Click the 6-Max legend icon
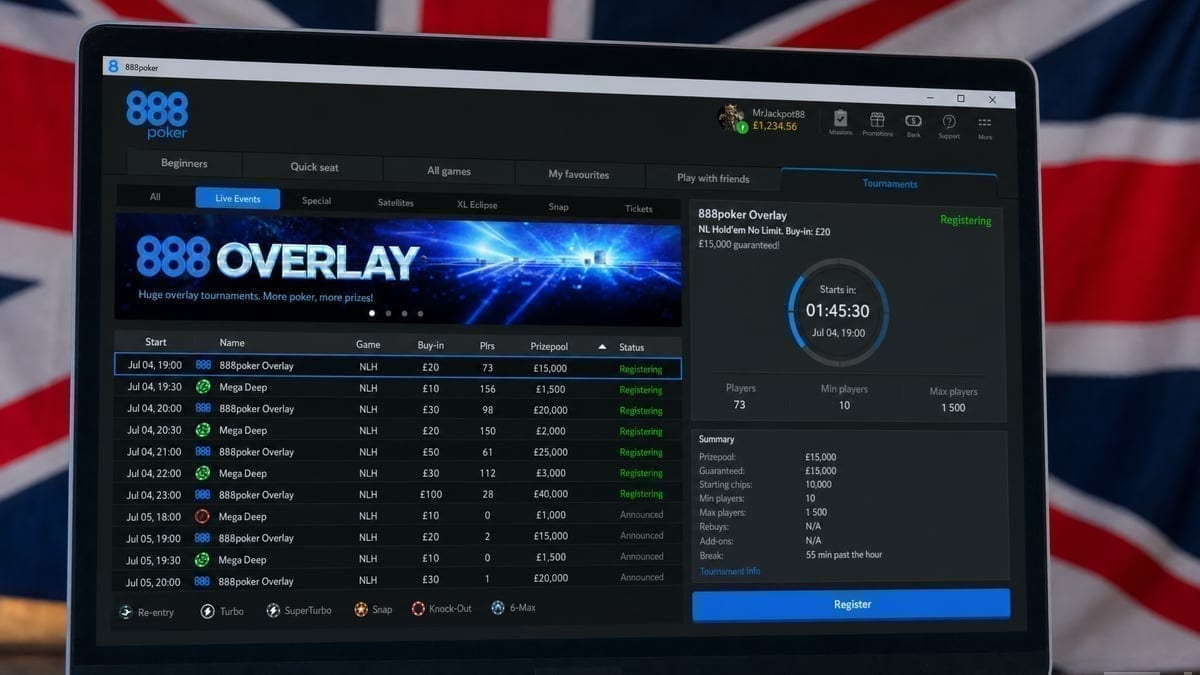This screenshot has width=1200, height=675. pos(497,607)
